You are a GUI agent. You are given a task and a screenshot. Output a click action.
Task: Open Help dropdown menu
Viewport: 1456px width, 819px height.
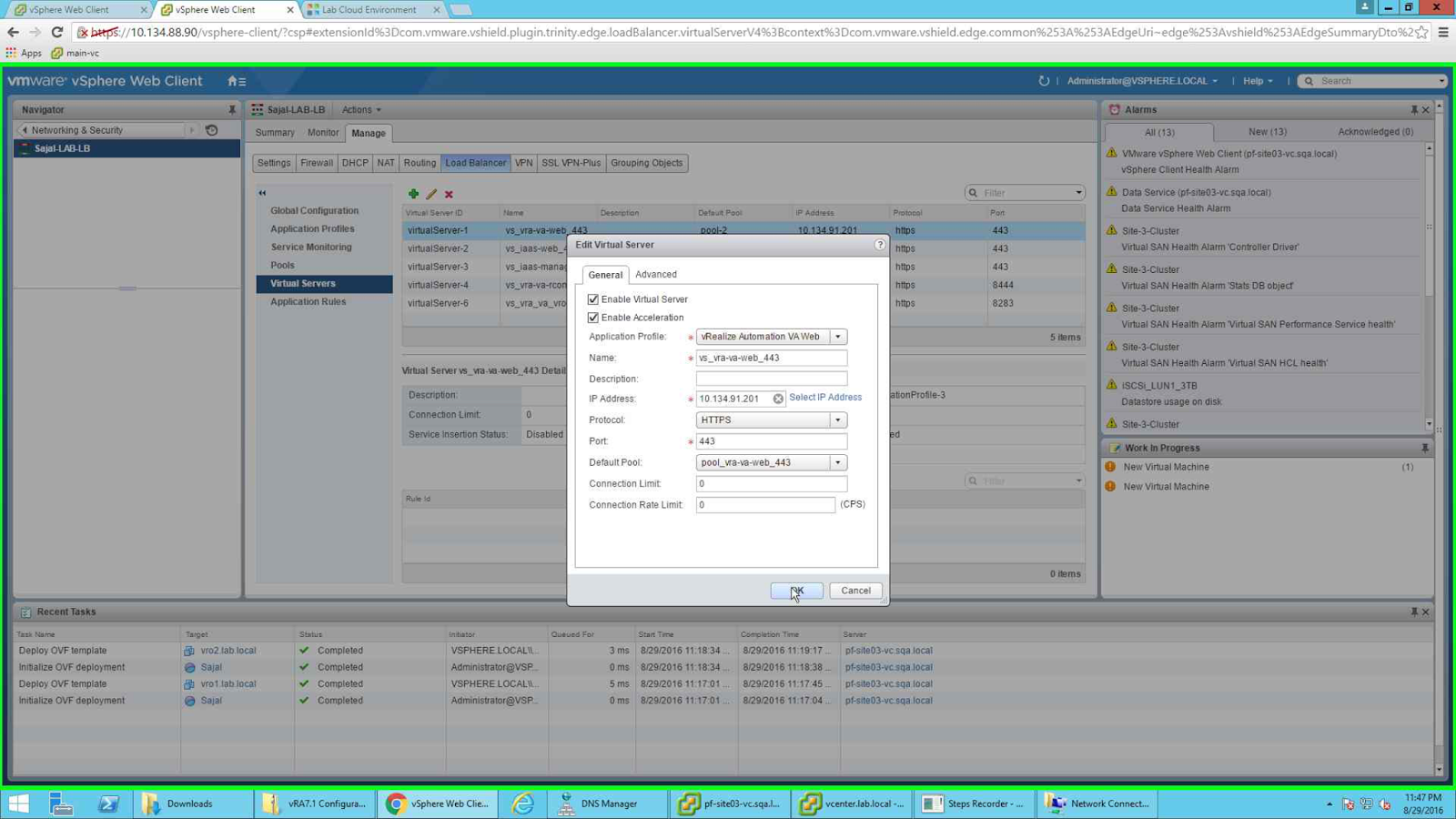1258,81
